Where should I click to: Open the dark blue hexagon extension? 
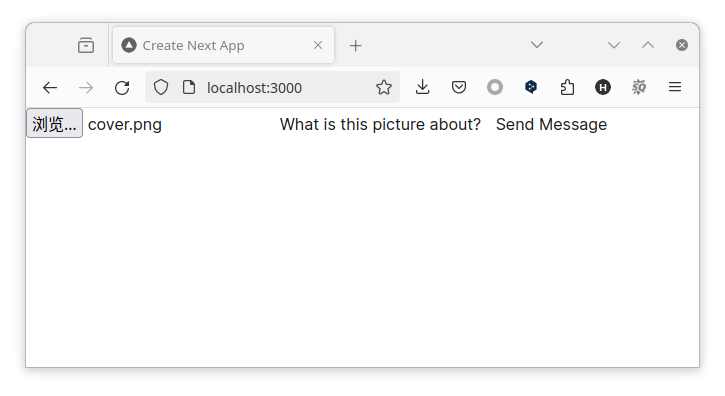(531, 87)
